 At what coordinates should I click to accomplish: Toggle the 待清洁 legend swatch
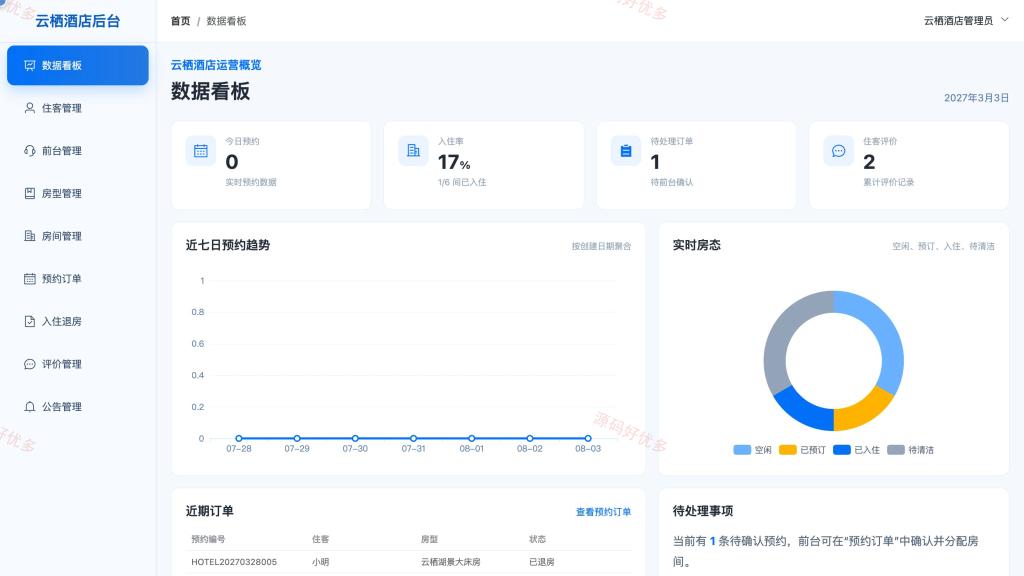[x=896, y=450]
